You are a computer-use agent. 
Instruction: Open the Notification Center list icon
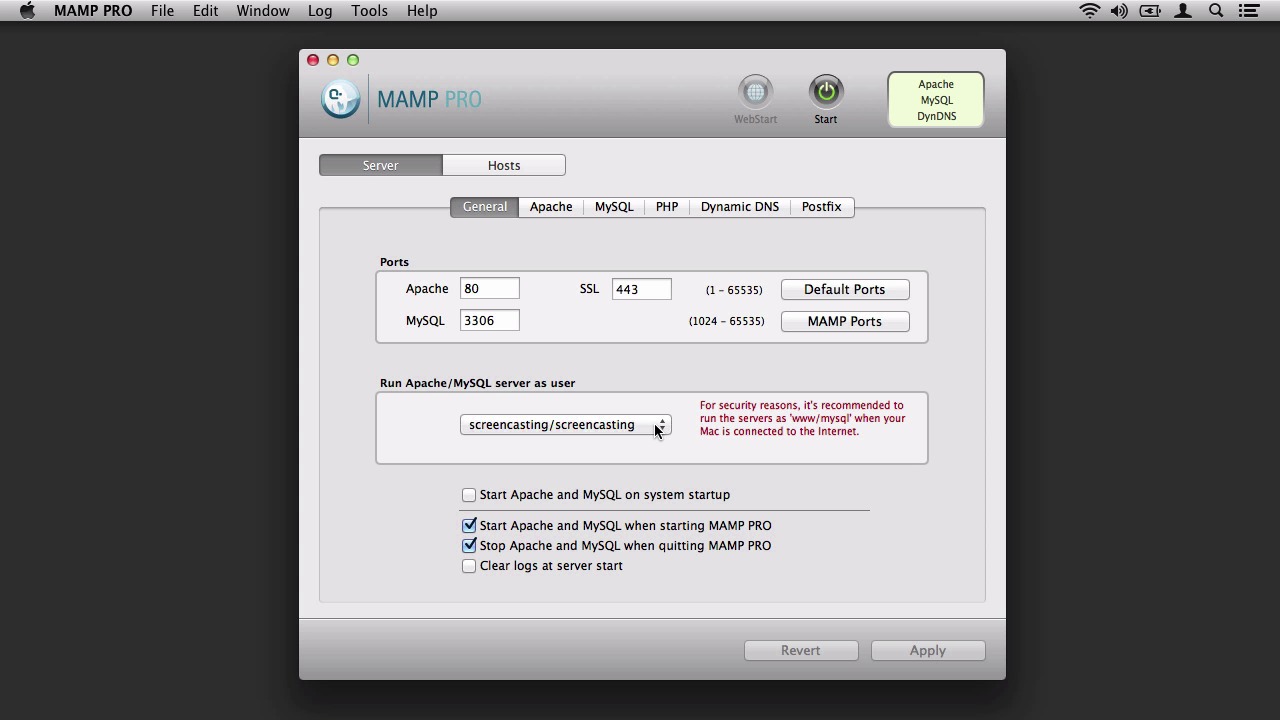1249,11
